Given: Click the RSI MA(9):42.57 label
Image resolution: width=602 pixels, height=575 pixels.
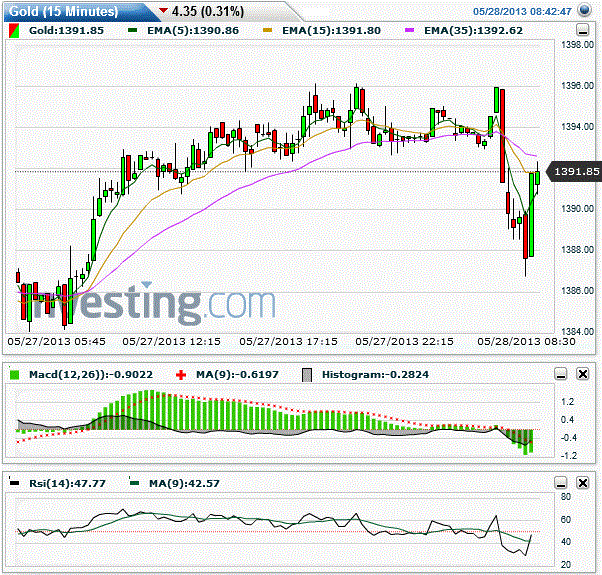Looking at the screenshot, I should pos(184,483).
